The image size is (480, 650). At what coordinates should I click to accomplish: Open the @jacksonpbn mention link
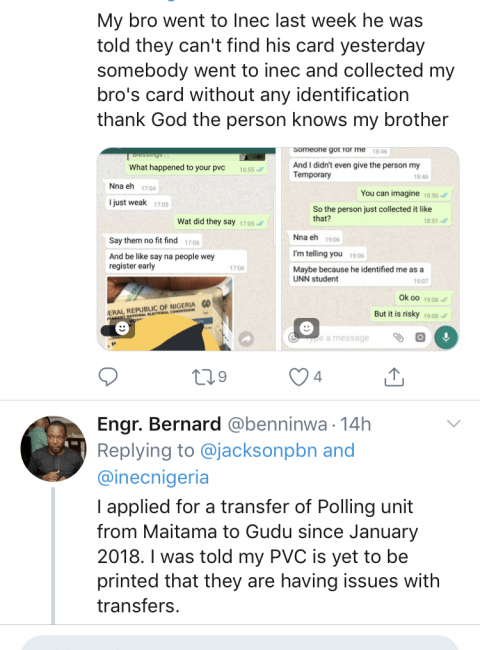258,450
